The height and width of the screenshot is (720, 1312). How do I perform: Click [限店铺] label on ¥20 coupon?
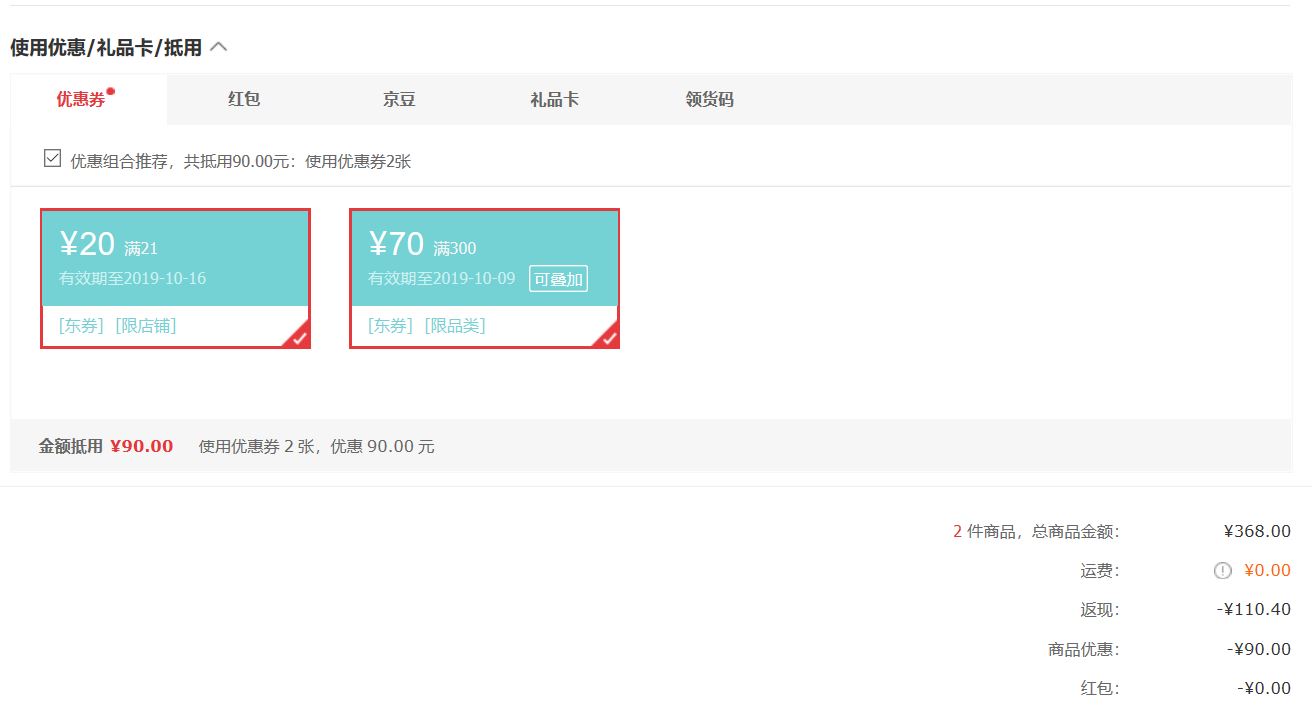[146, 325]
